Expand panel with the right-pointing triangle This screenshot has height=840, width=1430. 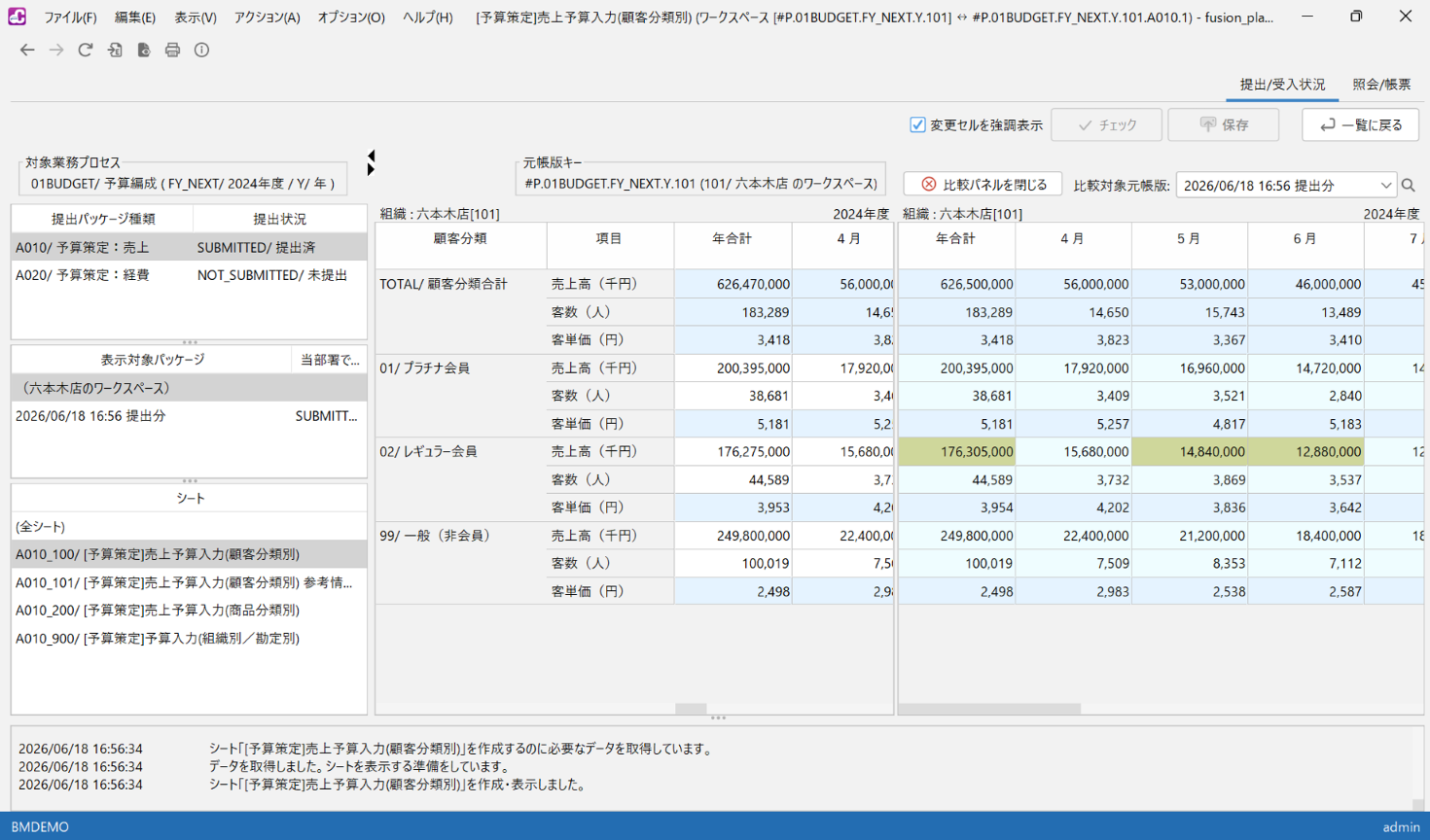(x=372, y=169)
